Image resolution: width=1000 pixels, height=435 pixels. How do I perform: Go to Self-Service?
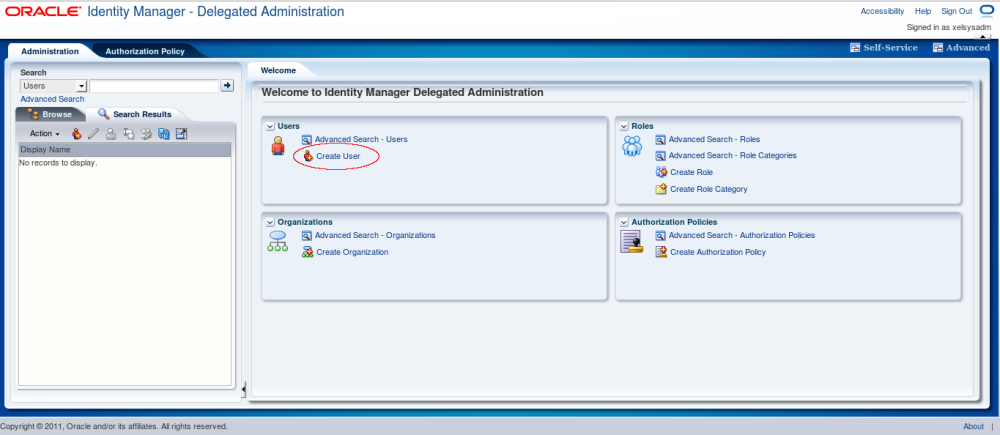point(884,48)
